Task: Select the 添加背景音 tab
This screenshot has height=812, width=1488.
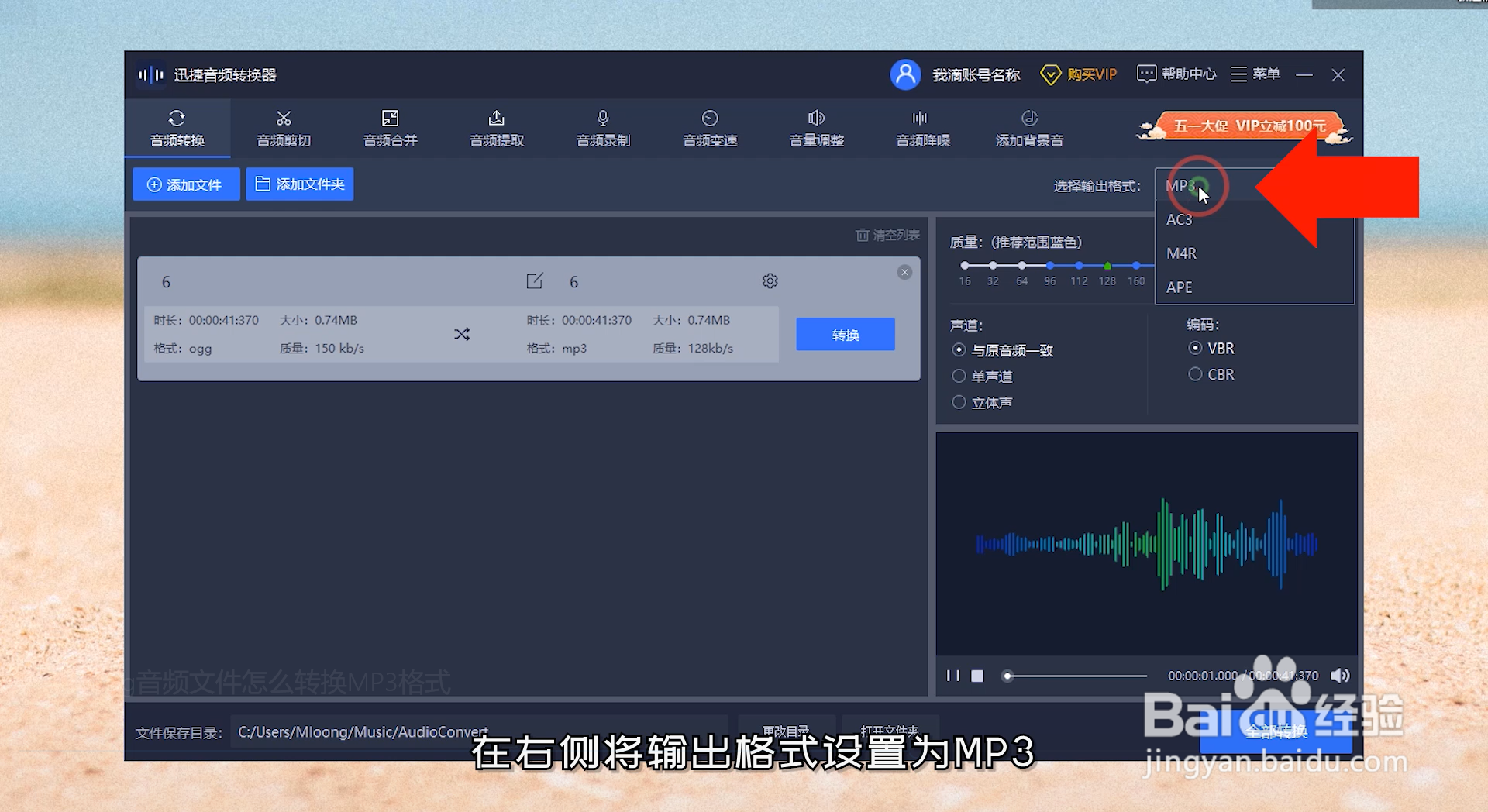Action: click(1029, 129)
